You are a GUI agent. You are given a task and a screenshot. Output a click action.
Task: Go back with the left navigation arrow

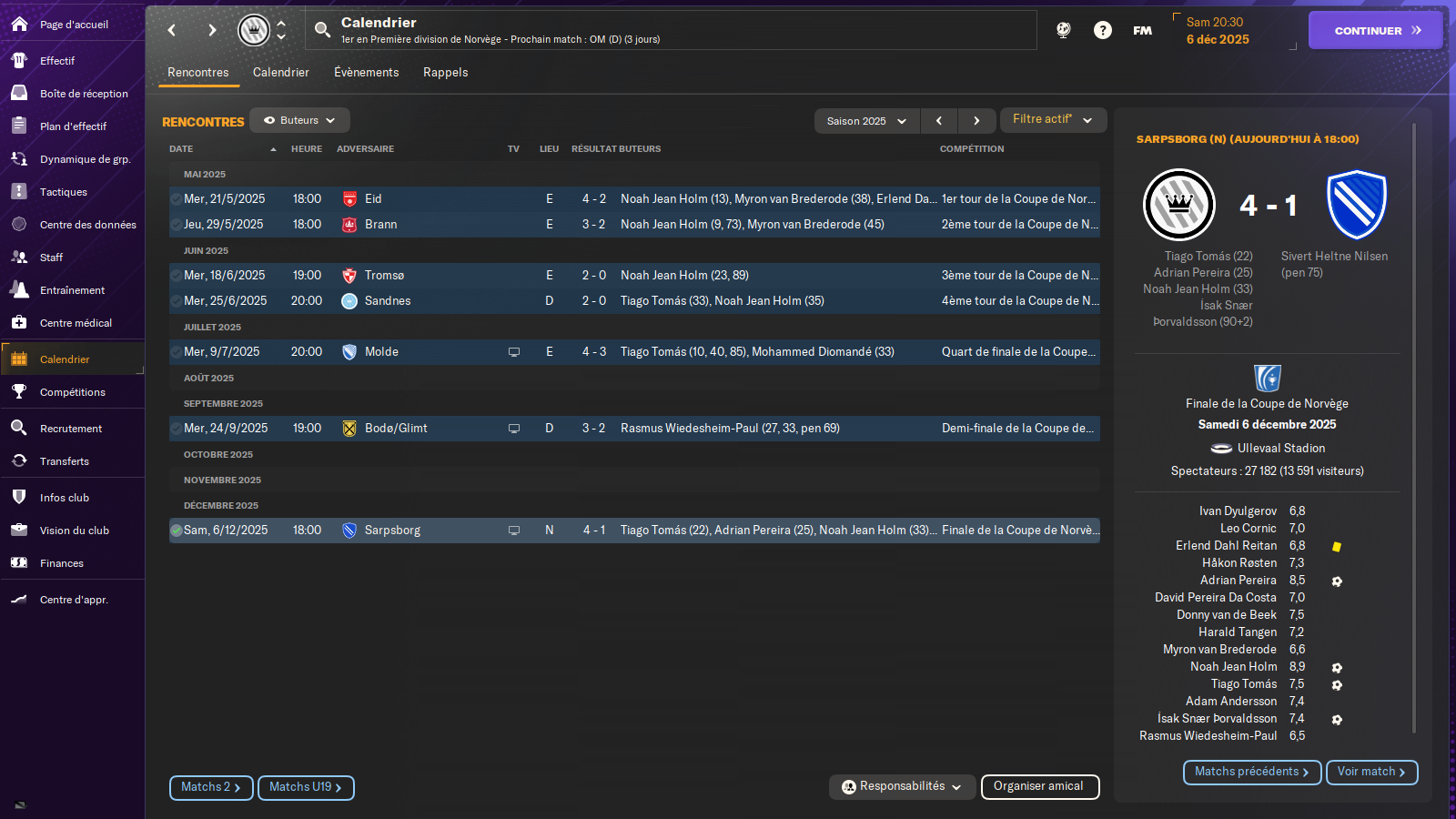click(x=172, y=30)
